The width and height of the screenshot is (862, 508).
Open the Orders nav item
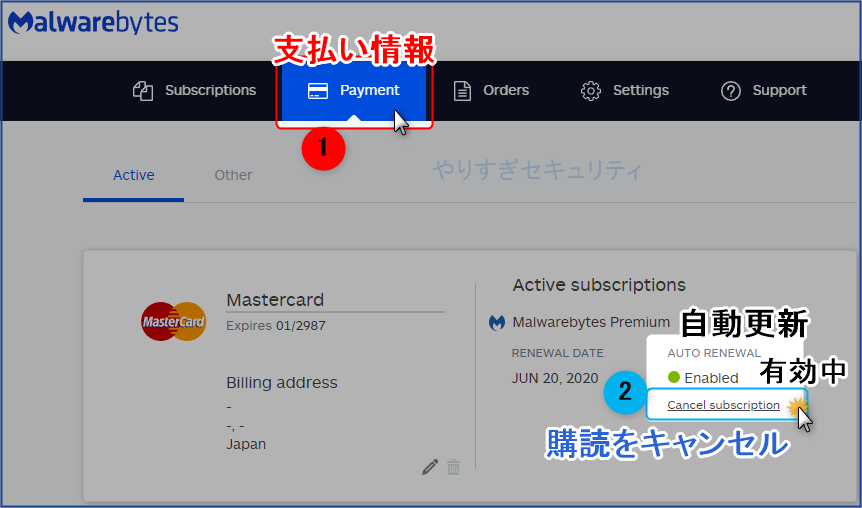491,90
